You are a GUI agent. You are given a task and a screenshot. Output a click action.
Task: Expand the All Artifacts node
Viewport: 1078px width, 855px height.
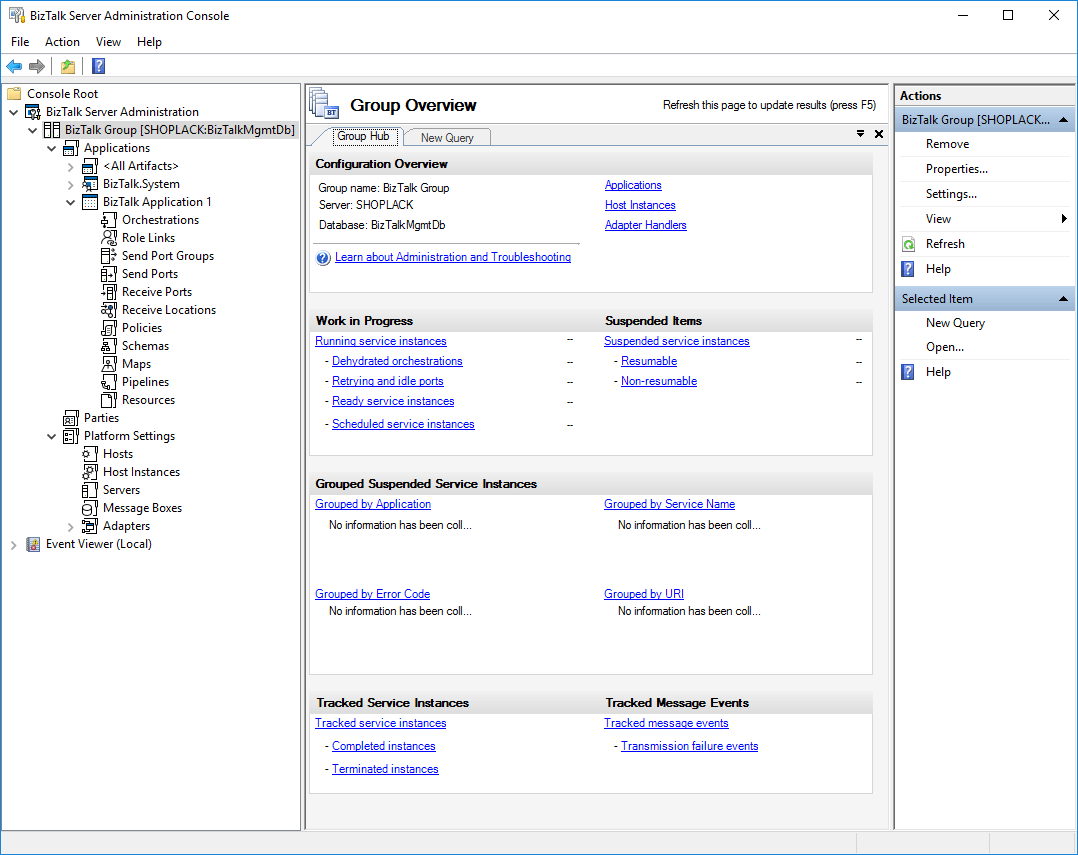(71, 166)
